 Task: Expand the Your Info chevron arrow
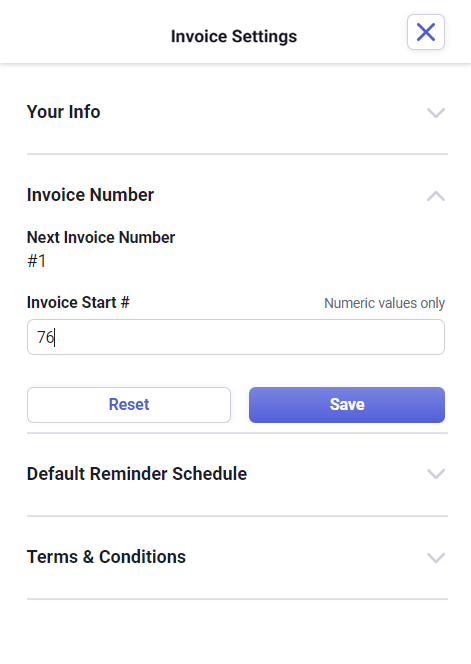pyautogui.click(x=436, y=113)
